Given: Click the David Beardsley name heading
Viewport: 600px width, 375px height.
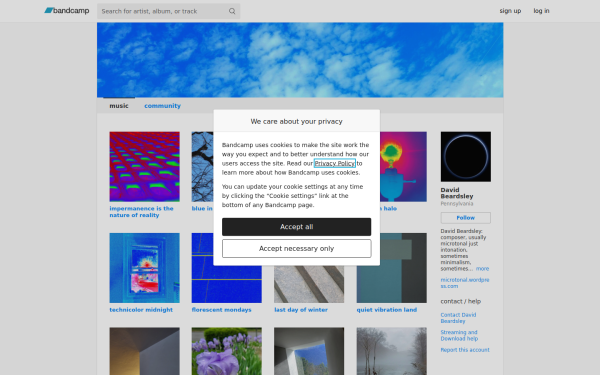Looking at the screenshot, I should [457, 193].
